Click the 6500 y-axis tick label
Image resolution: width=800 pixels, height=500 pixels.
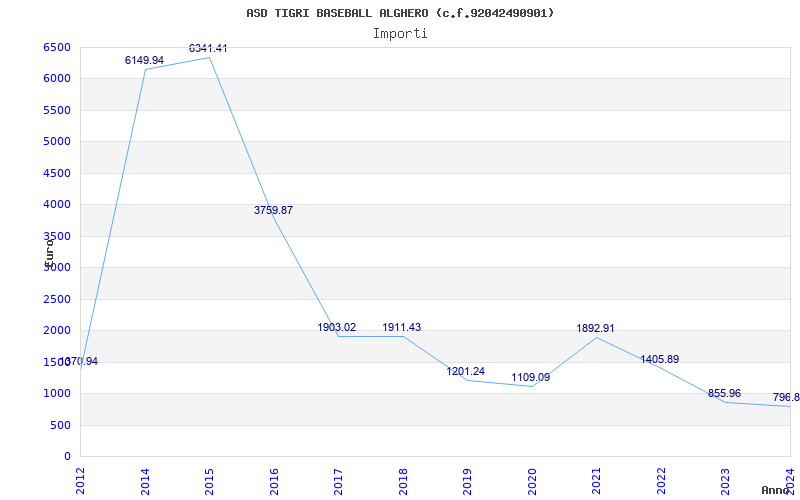[57, 47]
